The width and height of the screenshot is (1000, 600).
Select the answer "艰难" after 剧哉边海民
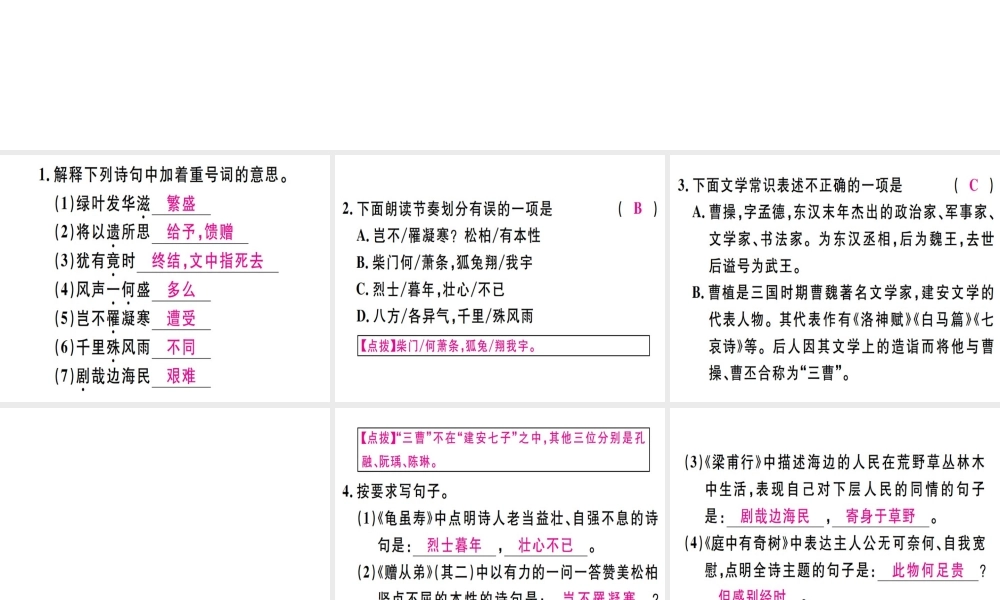(x=181, y=376)
